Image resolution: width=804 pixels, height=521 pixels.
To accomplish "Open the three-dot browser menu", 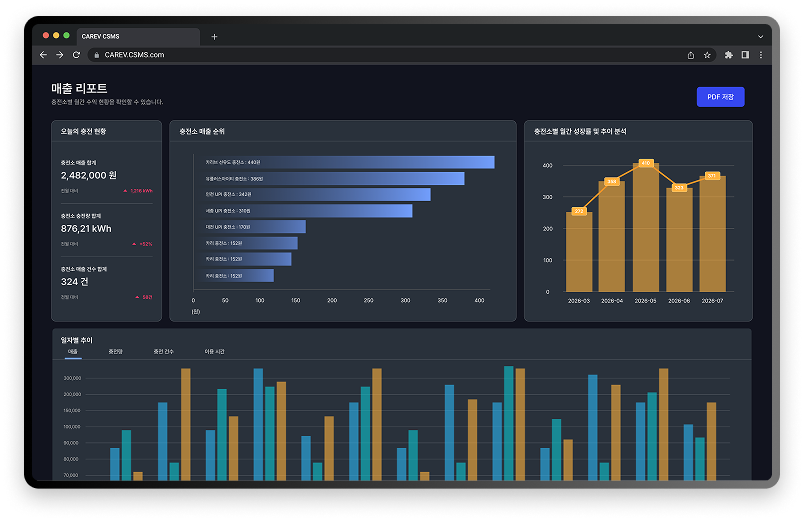I will [x=761, y=55].
